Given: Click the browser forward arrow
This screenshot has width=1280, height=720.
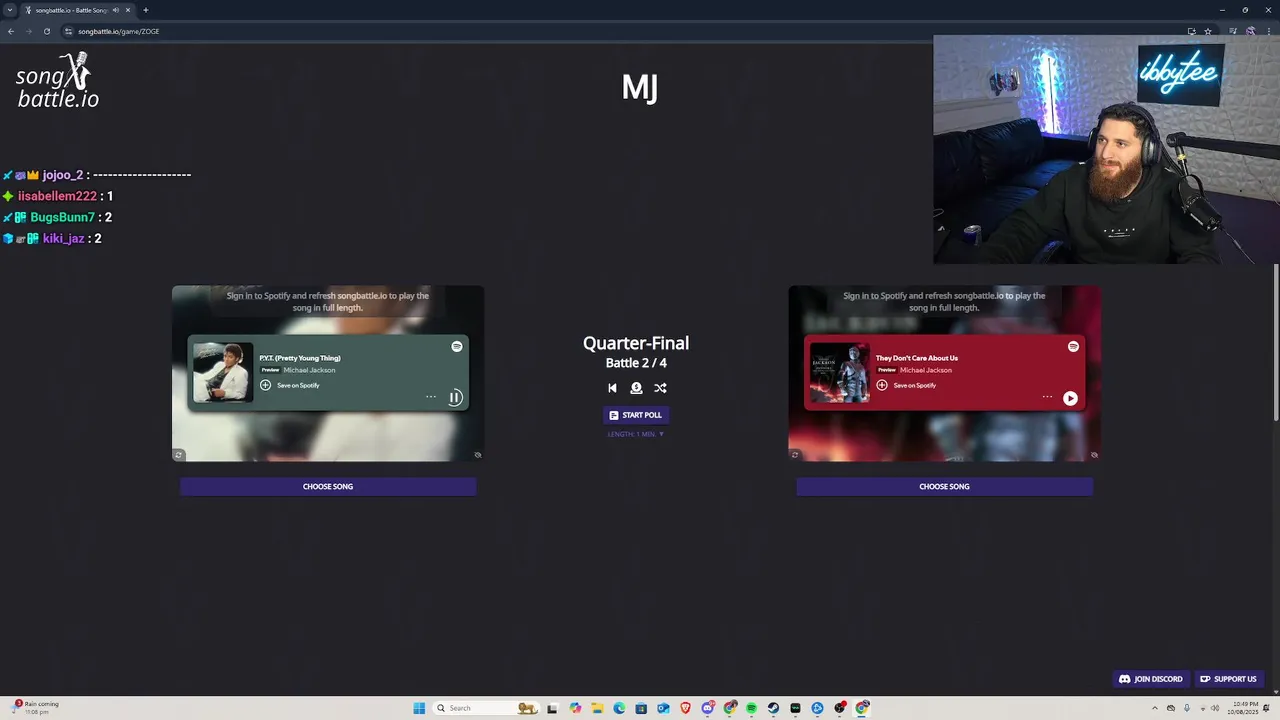Looking at the screenshot, I should pyautogui.click(x=28, y=31).
